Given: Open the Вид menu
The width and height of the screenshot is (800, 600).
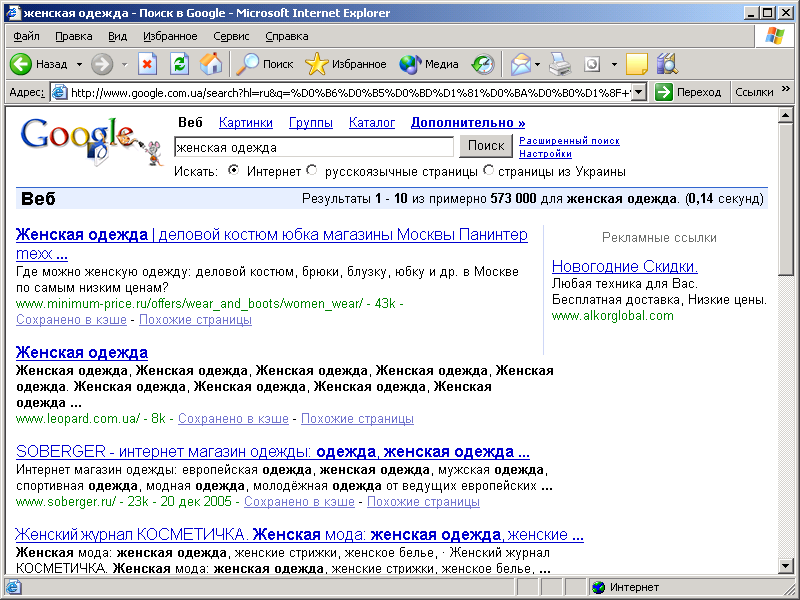Looking at the screenshot, I should pyautogui.click(x=117, y=36).
